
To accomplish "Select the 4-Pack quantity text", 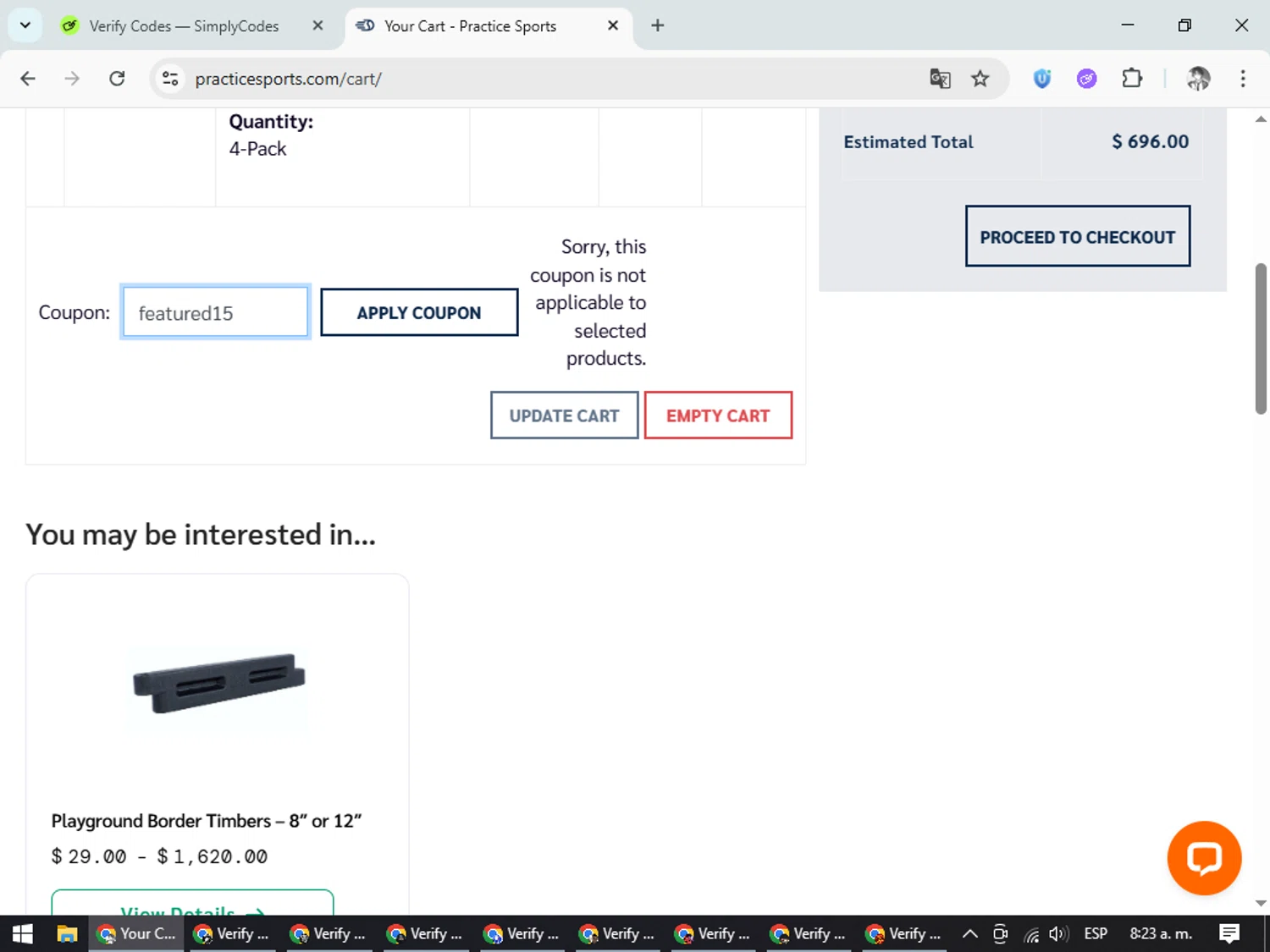I will (x=257, y=149).
